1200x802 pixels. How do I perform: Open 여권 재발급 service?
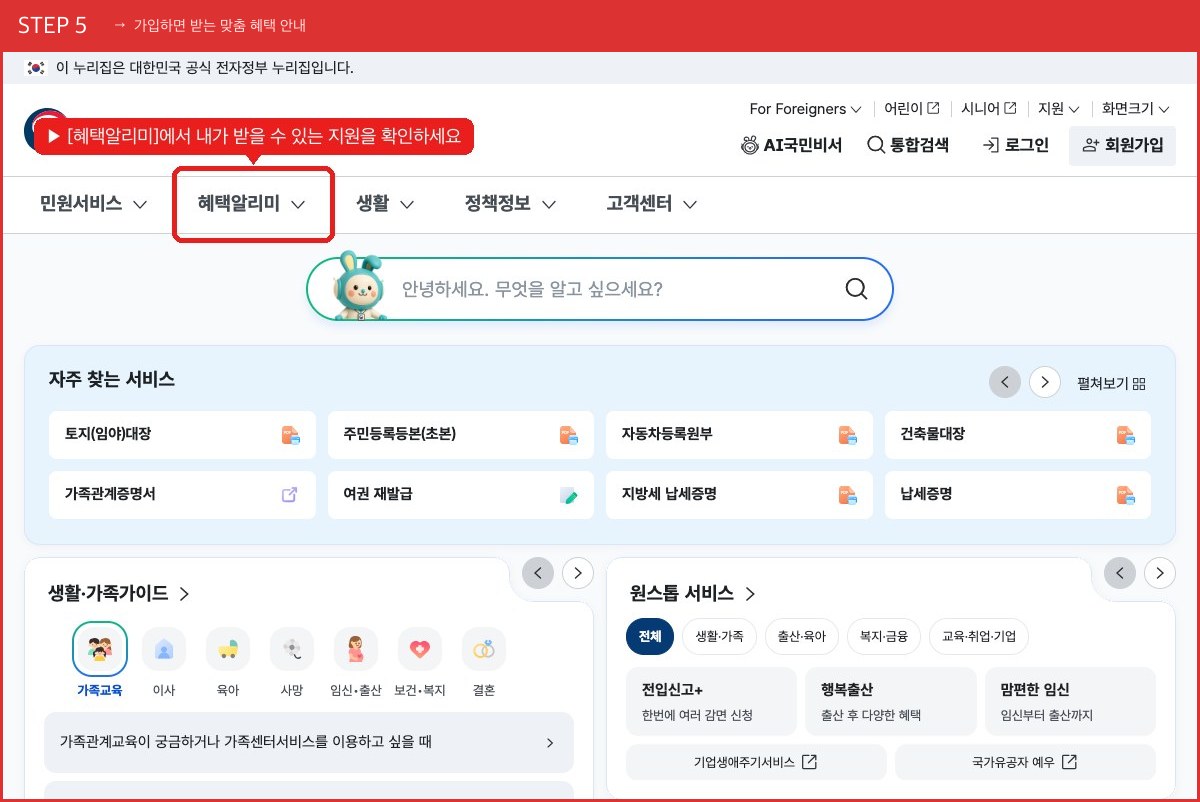pos(461,494)
